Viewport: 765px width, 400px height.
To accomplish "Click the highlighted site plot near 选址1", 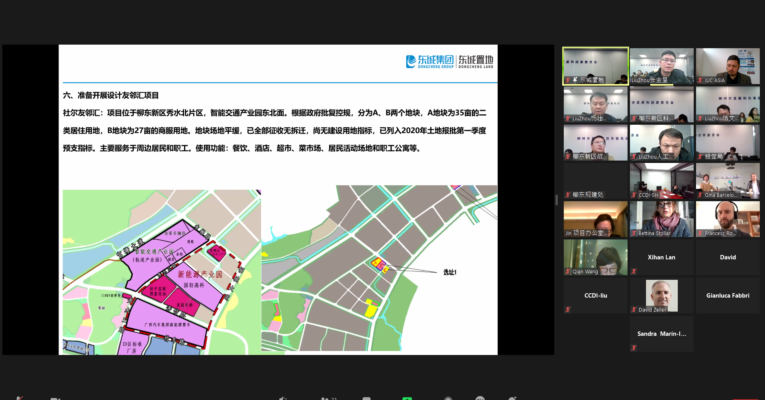I will 380,265.
